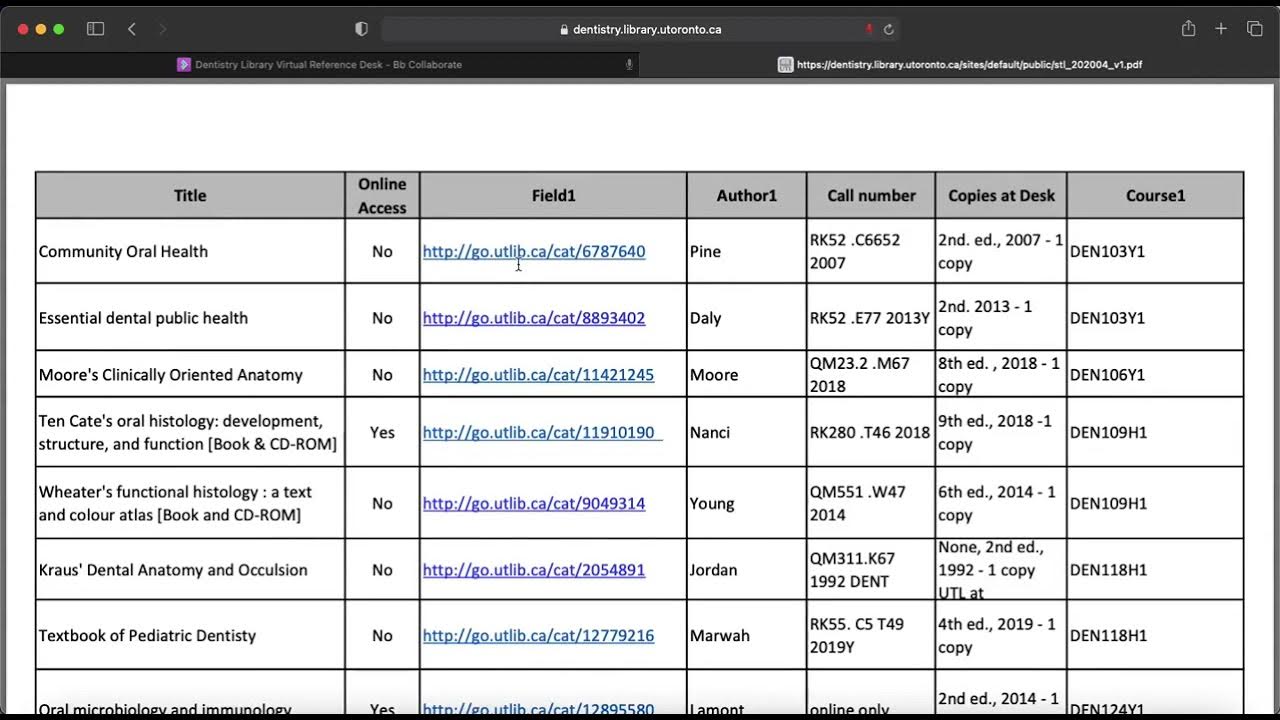Open Kraus' Dental Anatomy link 2054891
The height and width of the screenshot is (720, 1280).
tap(534, 570)
